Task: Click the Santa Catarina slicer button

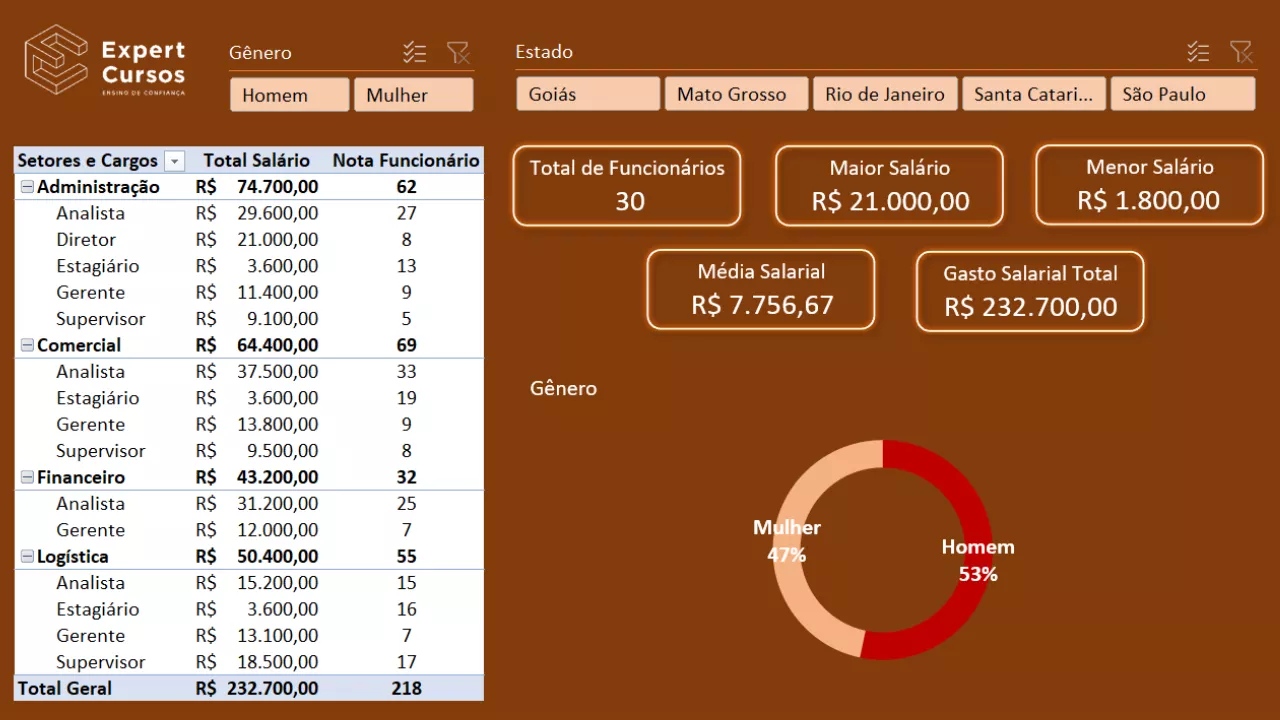Action: (x=1034, y=93)
